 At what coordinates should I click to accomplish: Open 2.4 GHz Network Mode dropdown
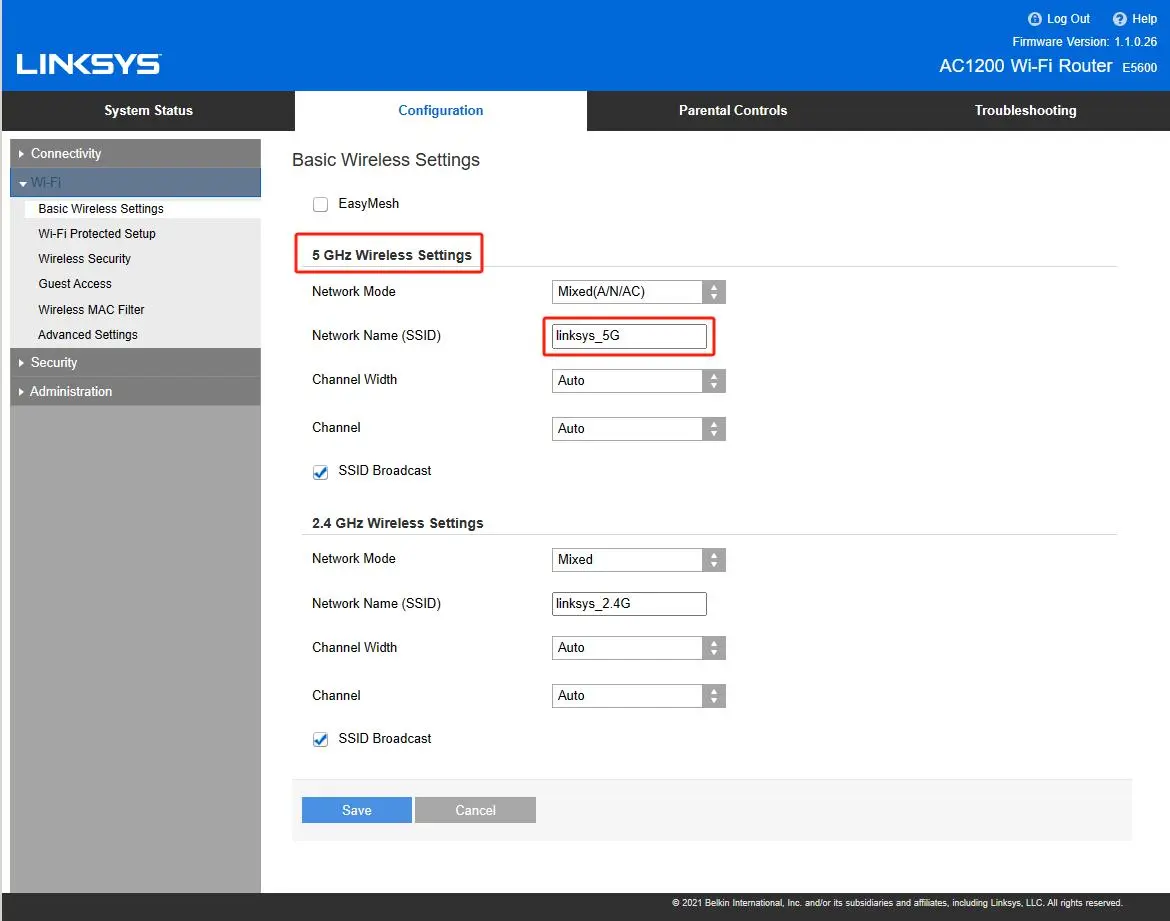638,560
